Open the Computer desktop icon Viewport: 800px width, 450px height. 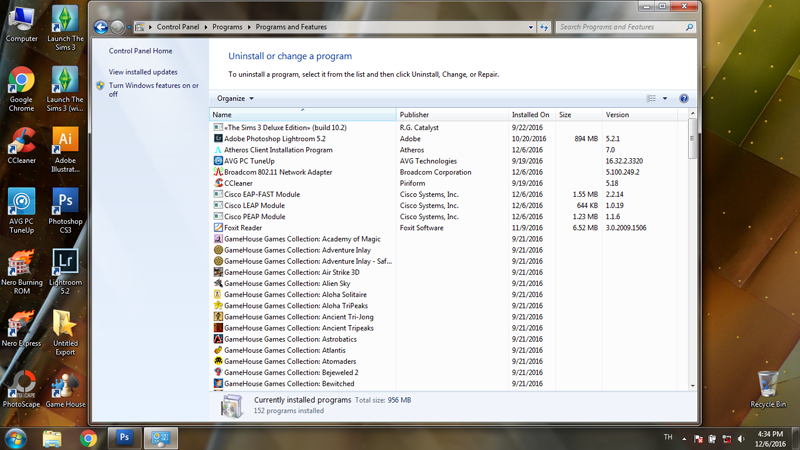21,24
